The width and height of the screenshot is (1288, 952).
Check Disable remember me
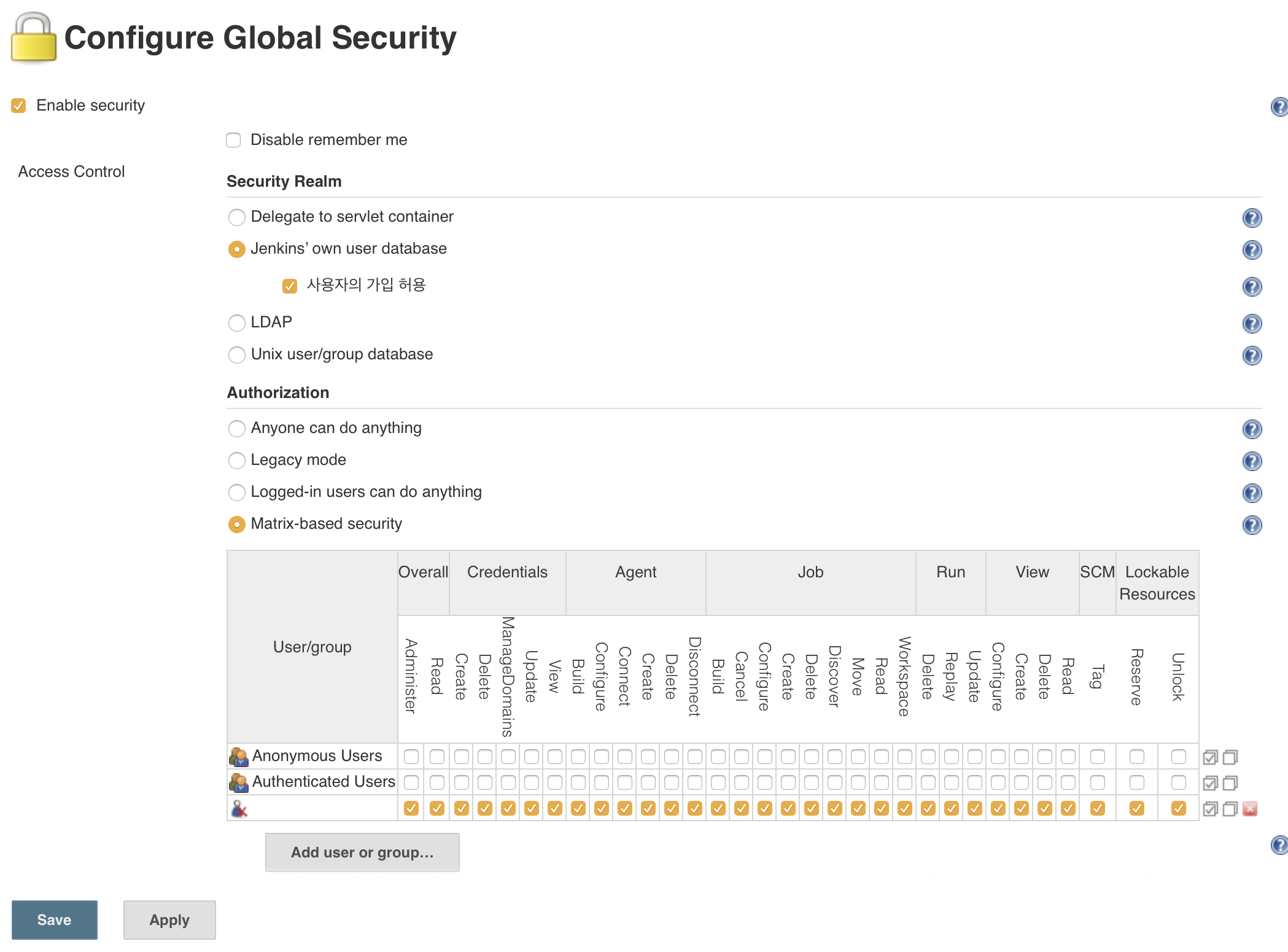233,140
